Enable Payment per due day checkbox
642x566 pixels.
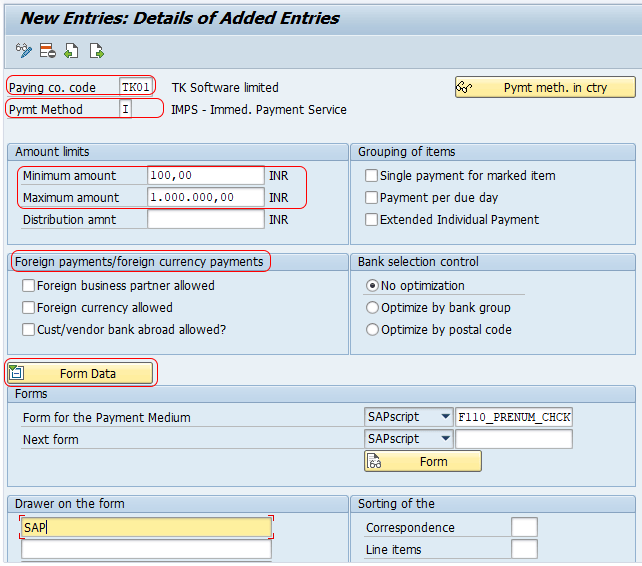click(x=371, y=198)
